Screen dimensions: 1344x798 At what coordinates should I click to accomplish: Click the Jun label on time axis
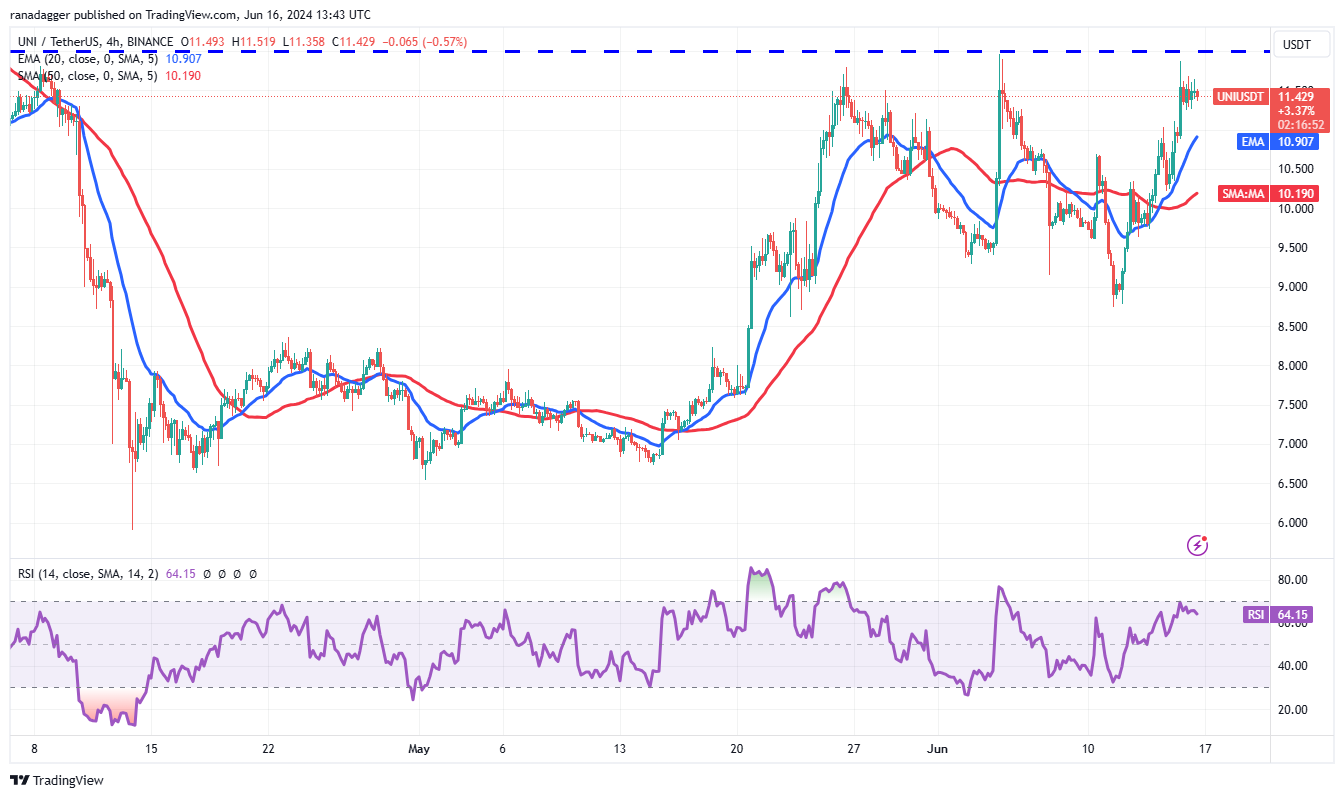937,747
